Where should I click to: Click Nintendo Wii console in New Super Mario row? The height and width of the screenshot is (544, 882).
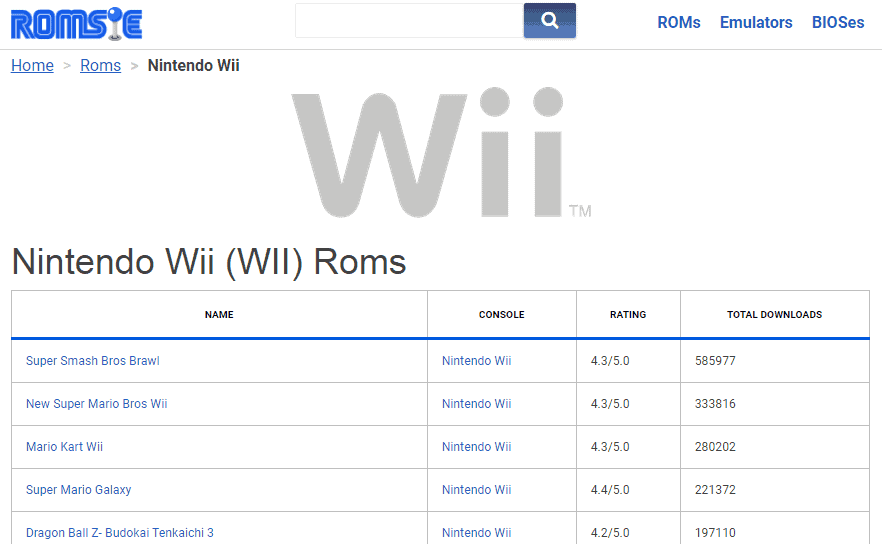point(476,404)
